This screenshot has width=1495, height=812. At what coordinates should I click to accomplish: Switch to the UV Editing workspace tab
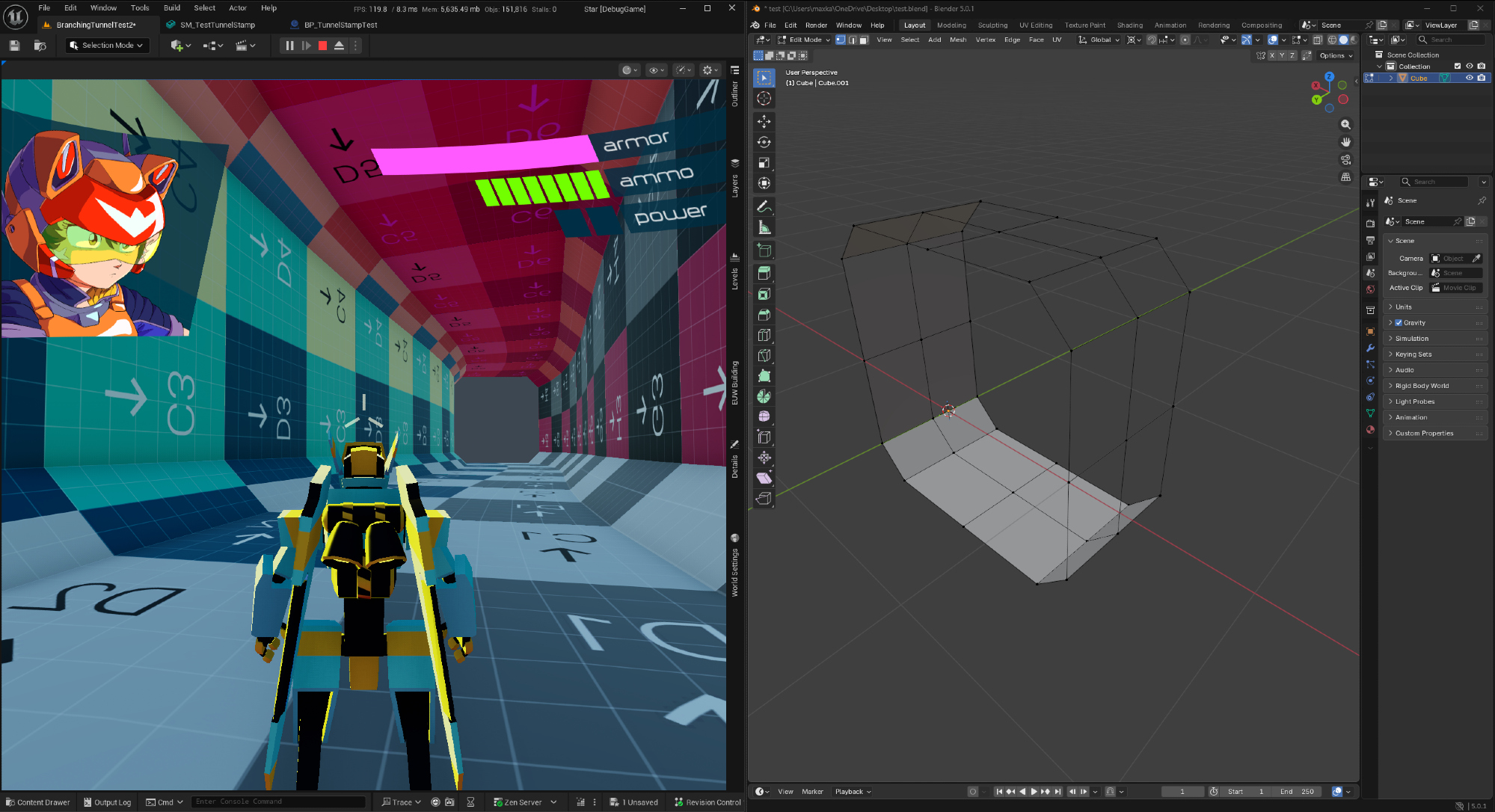1035,25
